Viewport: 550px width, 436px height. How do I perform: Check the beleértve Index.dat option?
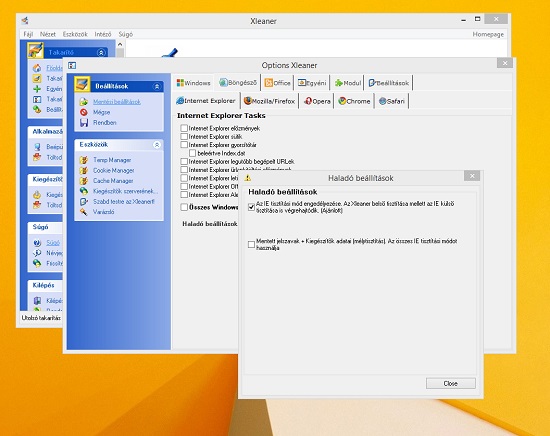(x=192, y=153)
